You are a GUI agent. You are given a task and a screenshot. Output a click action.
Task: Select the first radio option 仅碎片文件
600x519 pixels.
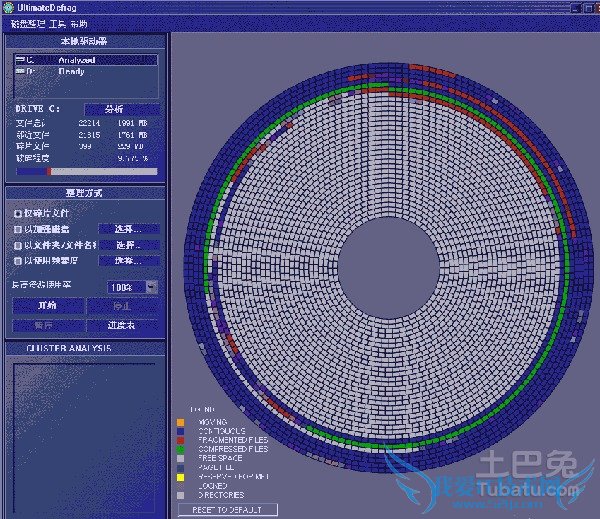click(x=18, y=214)
